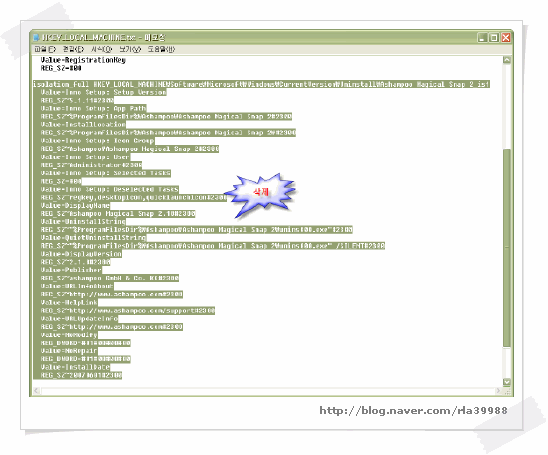Viewport: 548px width, 455px height.
Task: Click the 'Ashampoo Magical Snap 2.10' line
Action: (118, 214)
